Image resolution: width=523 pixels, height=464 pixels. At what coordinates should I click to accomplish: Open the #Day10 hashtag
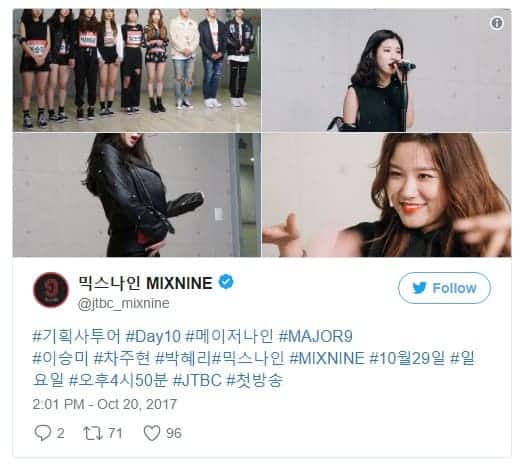[x=153, y=336]
